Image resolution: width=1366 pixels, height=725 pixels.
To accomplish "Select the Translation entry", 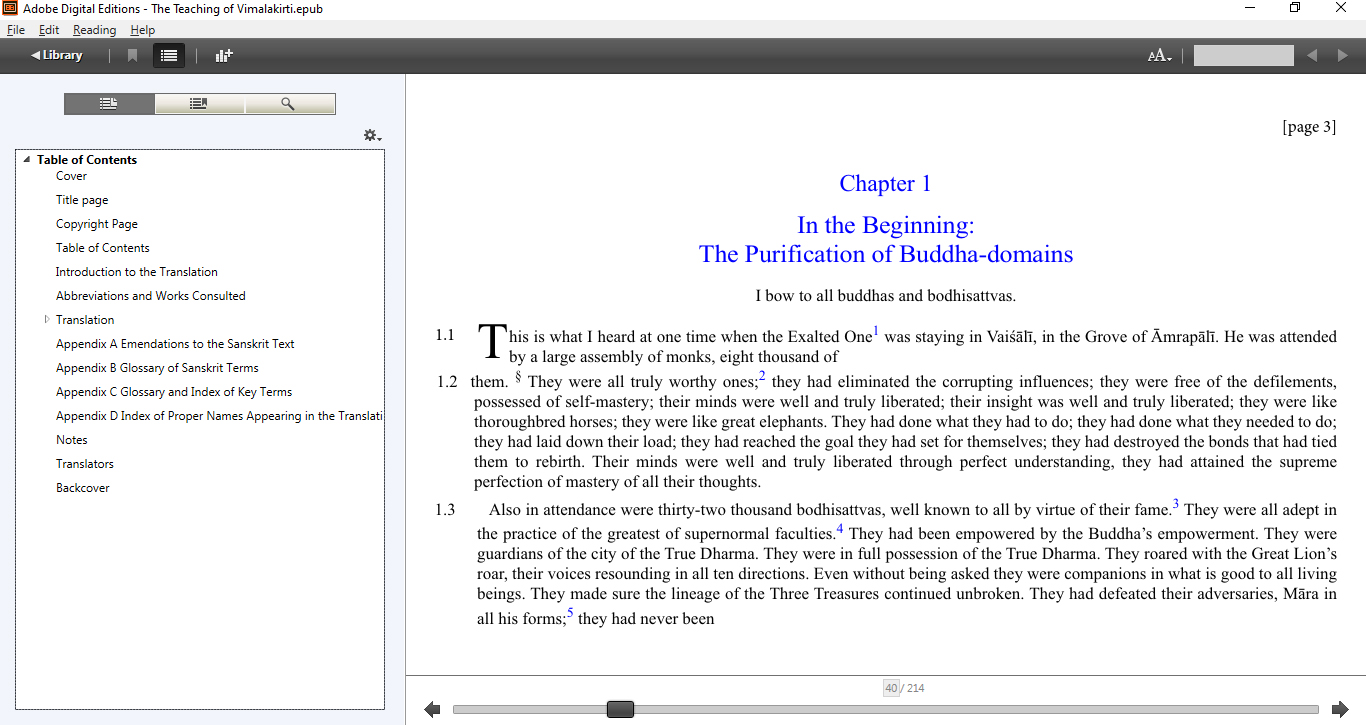I will pos(85,320).
